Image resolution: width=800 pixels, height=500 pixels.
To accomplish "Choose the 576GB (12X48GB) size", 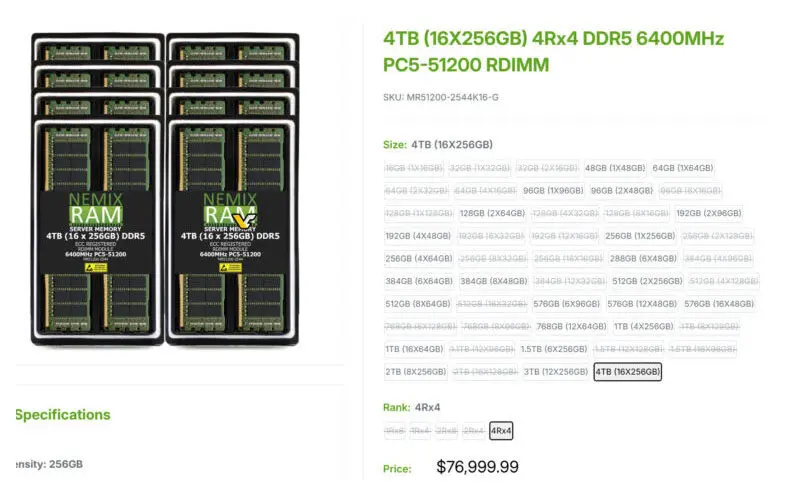I will click(x=642, y=304).
